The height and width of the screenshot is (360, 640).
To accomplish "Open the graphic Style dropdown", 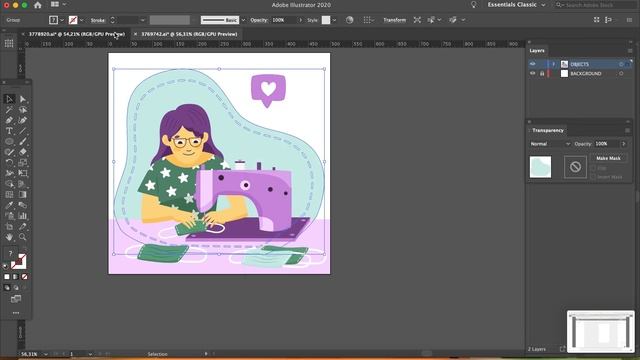I will (334, 20).
